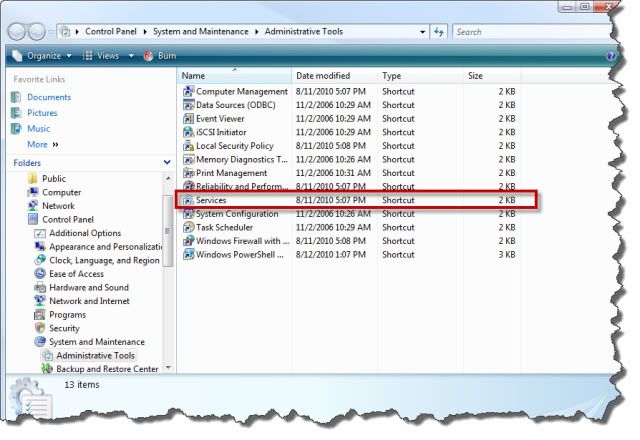Image resolution: width=640 pixels, height=440 pixels.
Task: Click the Folders tree scroll down arrow
Action: point(168,368)
